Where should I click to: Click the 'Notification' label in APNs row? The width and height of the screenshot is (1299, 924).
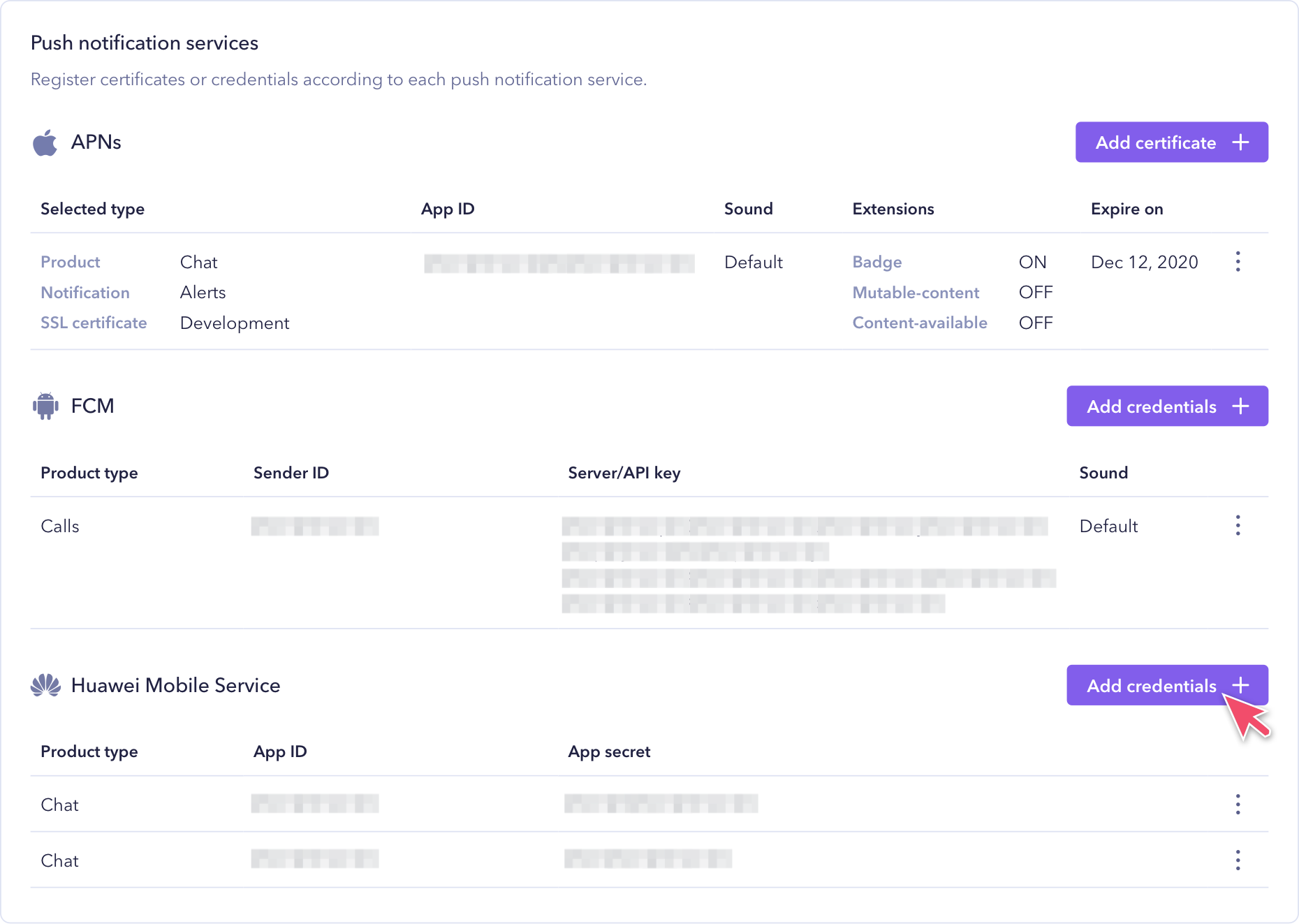click(x=85, y=293)
